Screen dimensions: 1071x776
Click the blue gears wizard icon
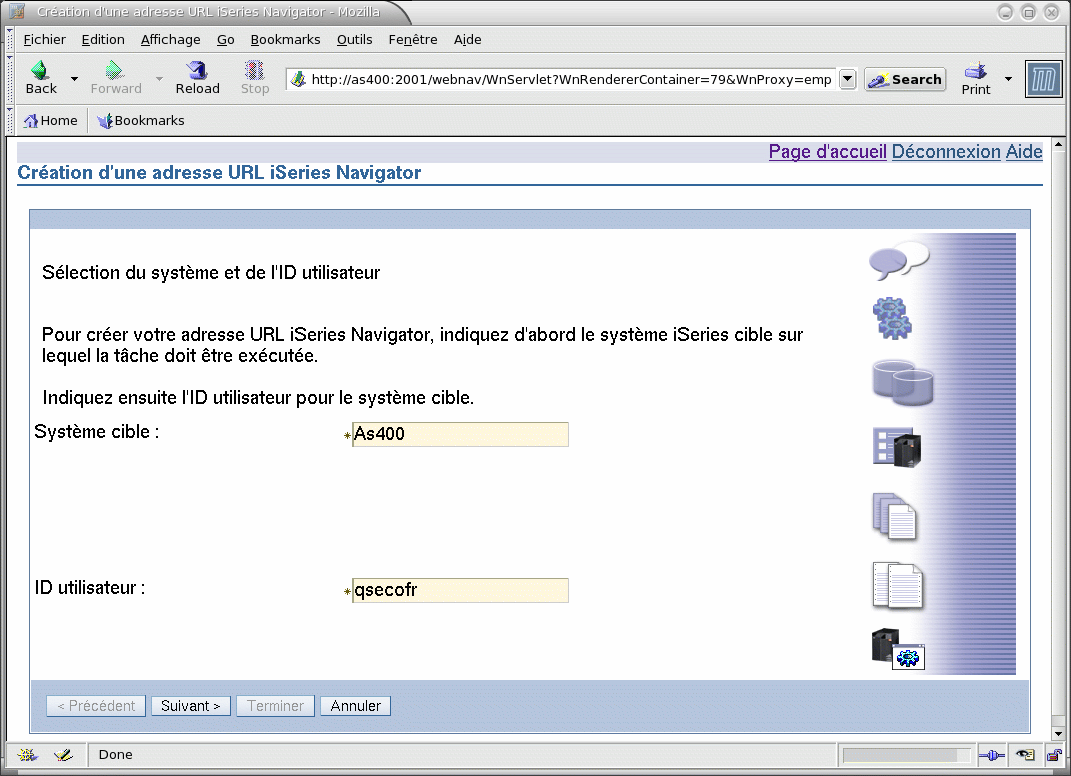892,318
